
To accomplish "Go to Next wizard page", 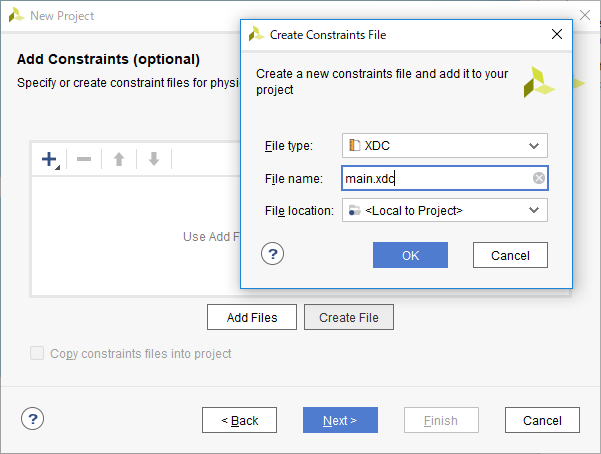I will [339, 420].
